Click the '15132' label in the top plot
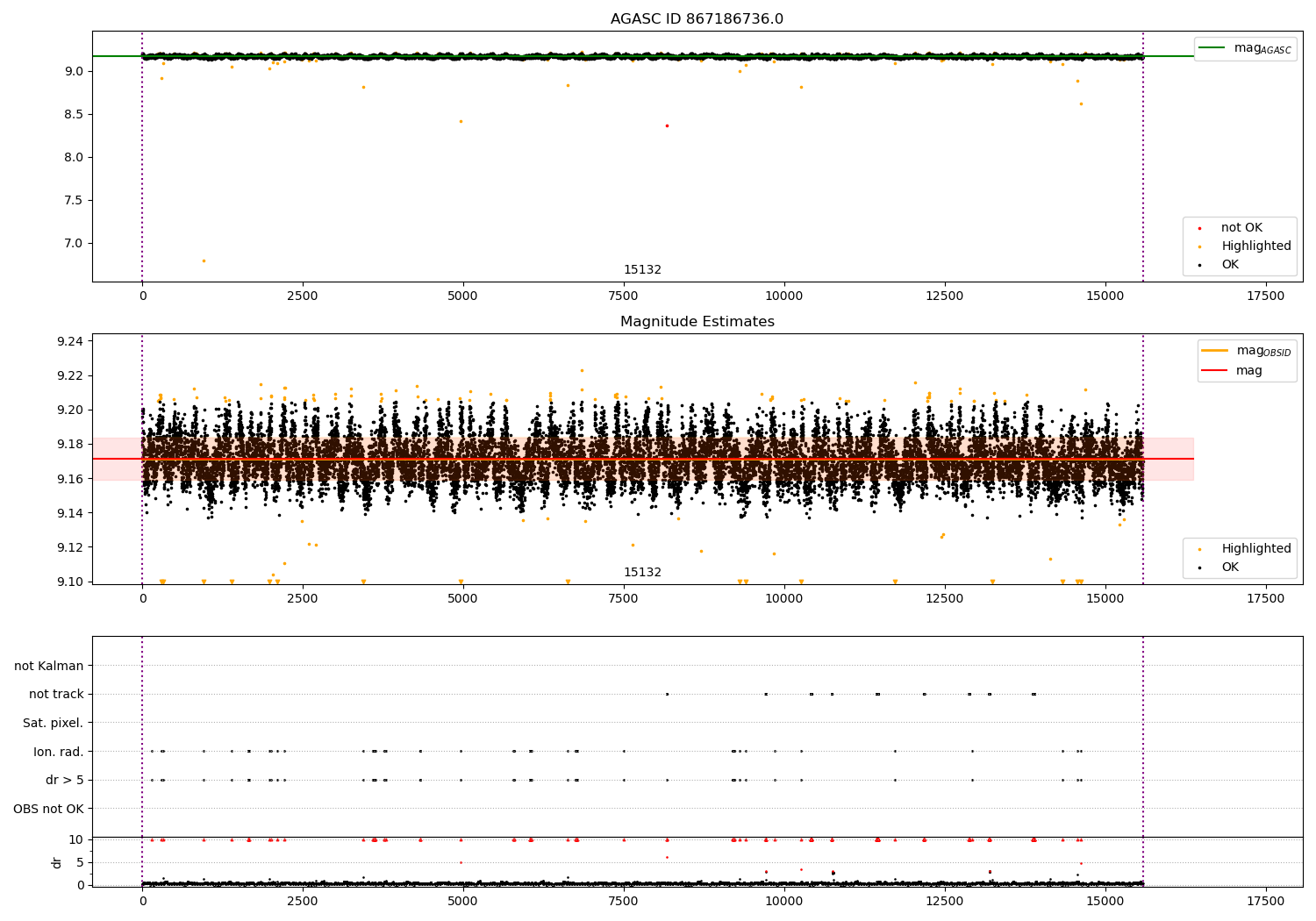Screen dimensions: 1316x921 [x=642, y=270]
